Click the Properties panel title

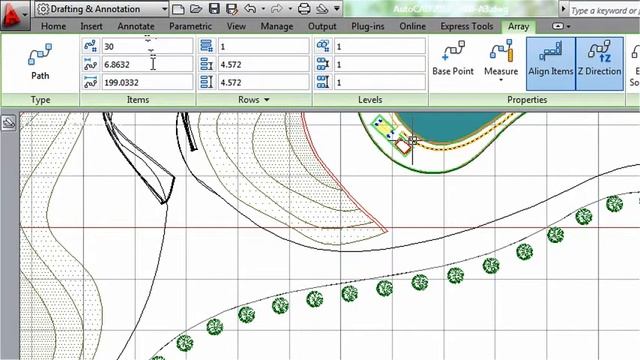click(x=527, y=100)
